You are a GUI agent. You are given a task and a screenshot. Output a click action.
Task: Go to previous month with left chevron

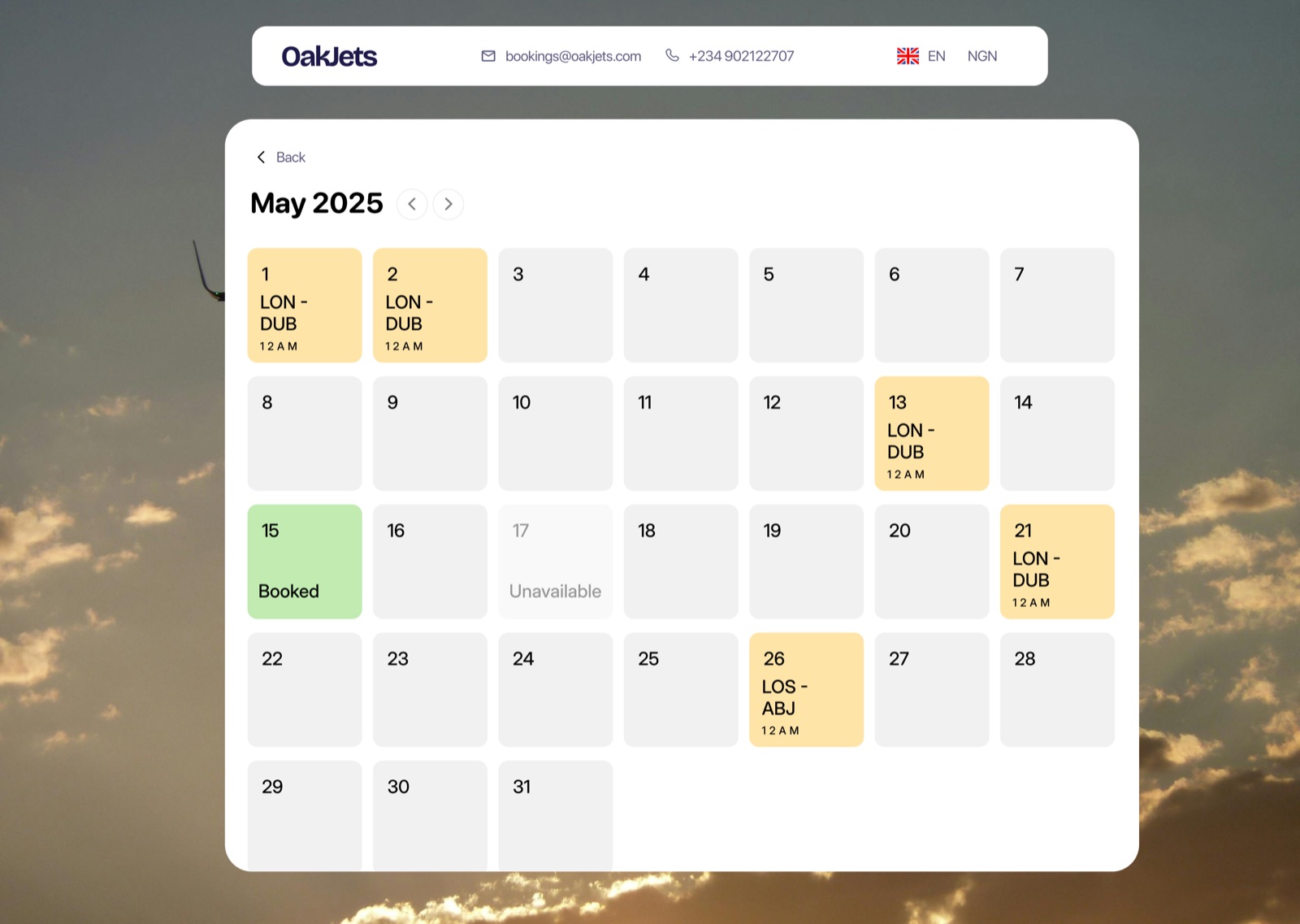[x=412, y=204]
